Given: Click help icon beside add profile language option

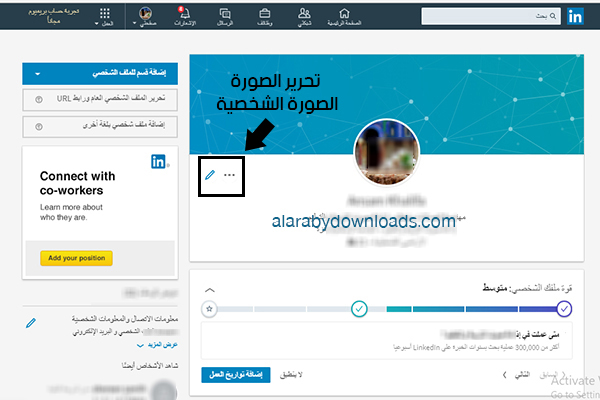Looking at the screenshot, I should tap(39, 127).
